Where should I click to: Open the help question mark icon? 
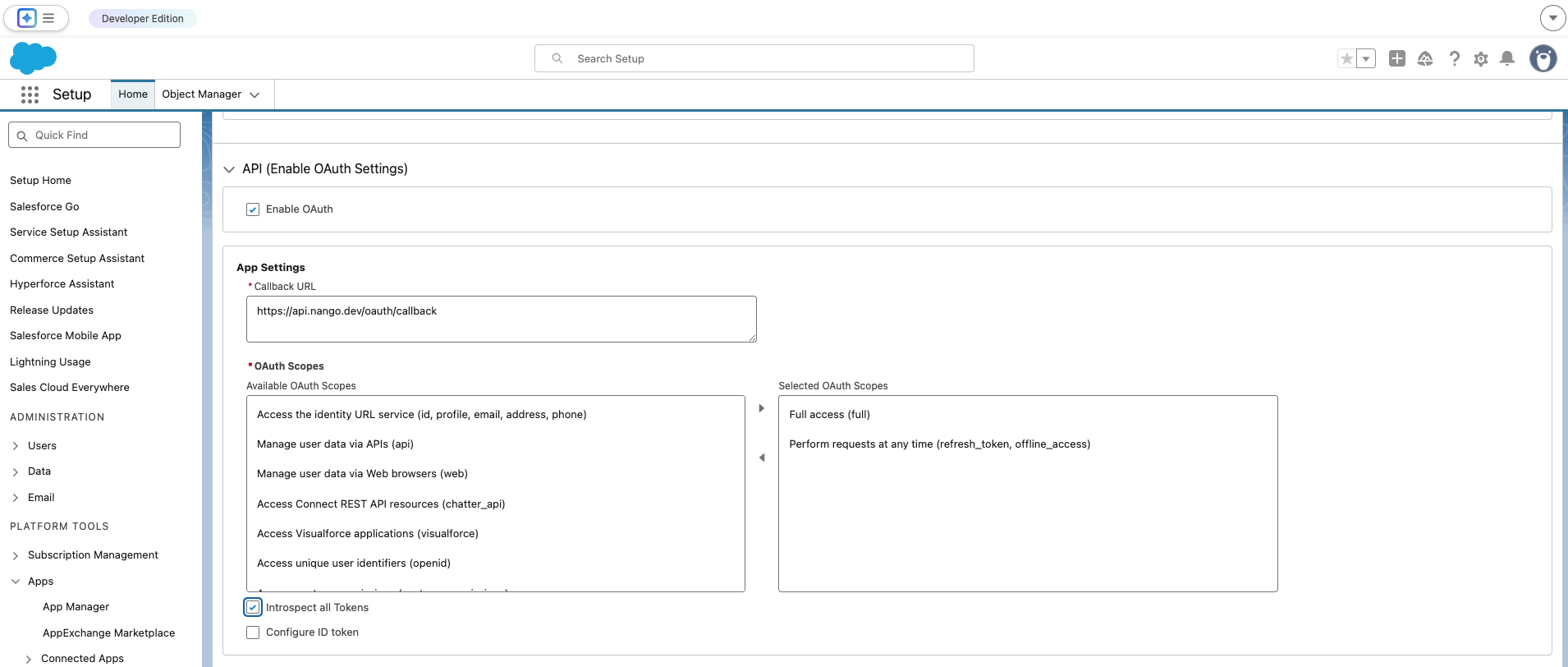pyautogui.click(x=1454, y=58)
